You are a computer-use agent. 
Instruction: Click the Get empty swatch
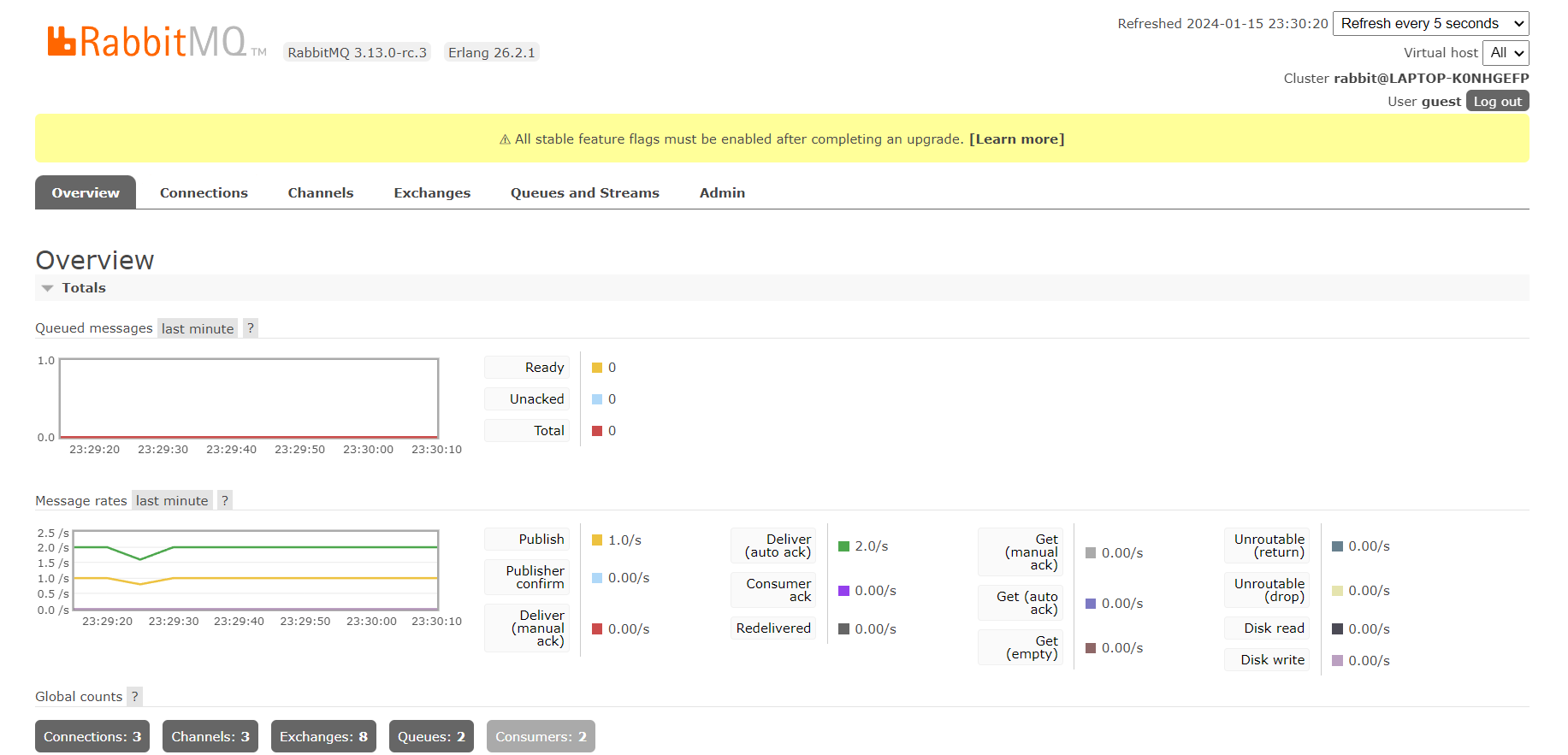pyautogui.click(x=1091, y=648)
